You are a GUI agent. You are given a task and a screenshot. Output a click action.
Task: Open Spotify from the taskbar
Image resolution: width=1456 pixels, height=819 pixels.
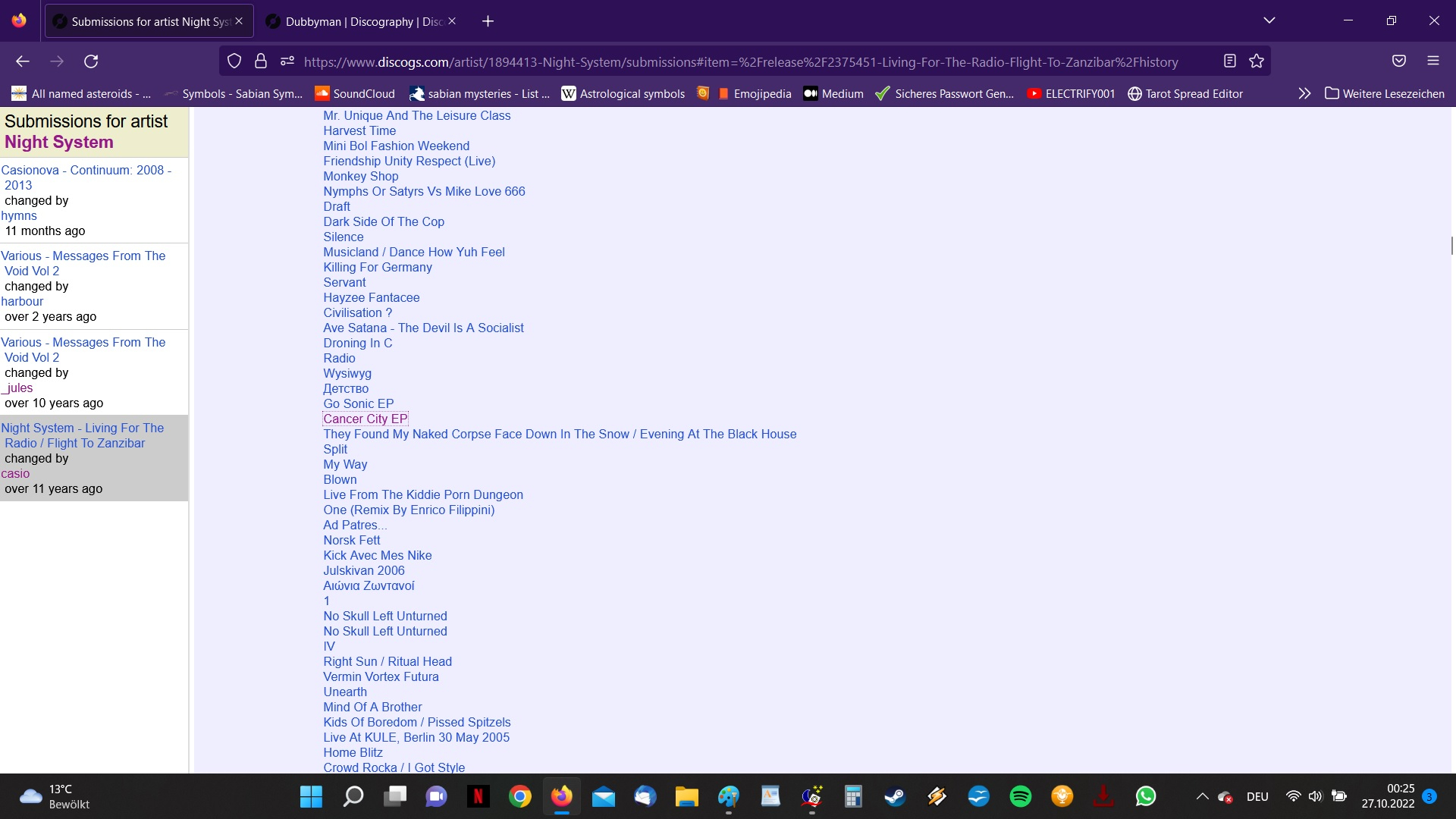tap(1021, 796)
